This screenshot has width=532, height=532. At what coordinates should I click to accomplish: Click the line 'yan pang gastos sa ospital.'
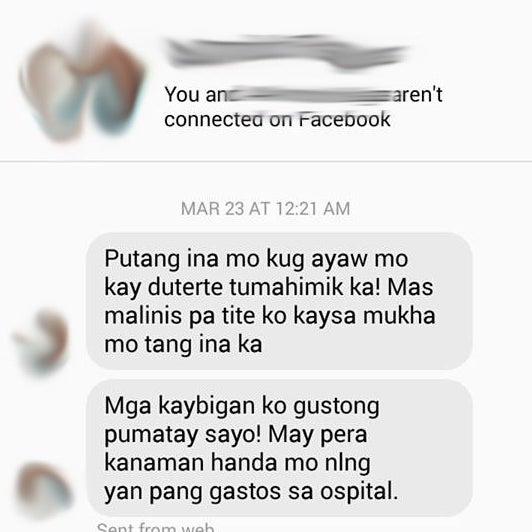tap(251, 492)
